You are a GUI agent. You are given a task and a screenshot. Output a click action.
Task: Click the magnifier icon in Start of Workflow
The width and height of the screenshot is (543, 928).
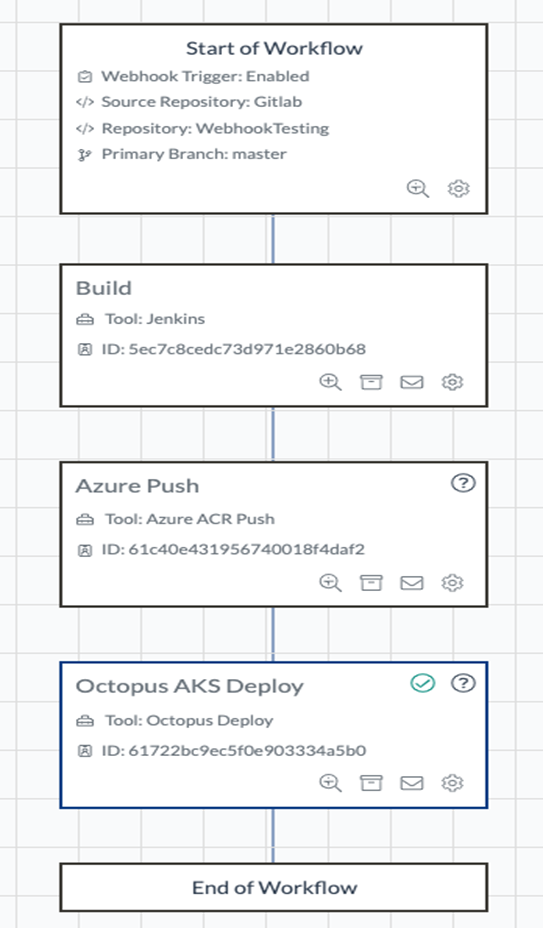click(x=418, y=189)
